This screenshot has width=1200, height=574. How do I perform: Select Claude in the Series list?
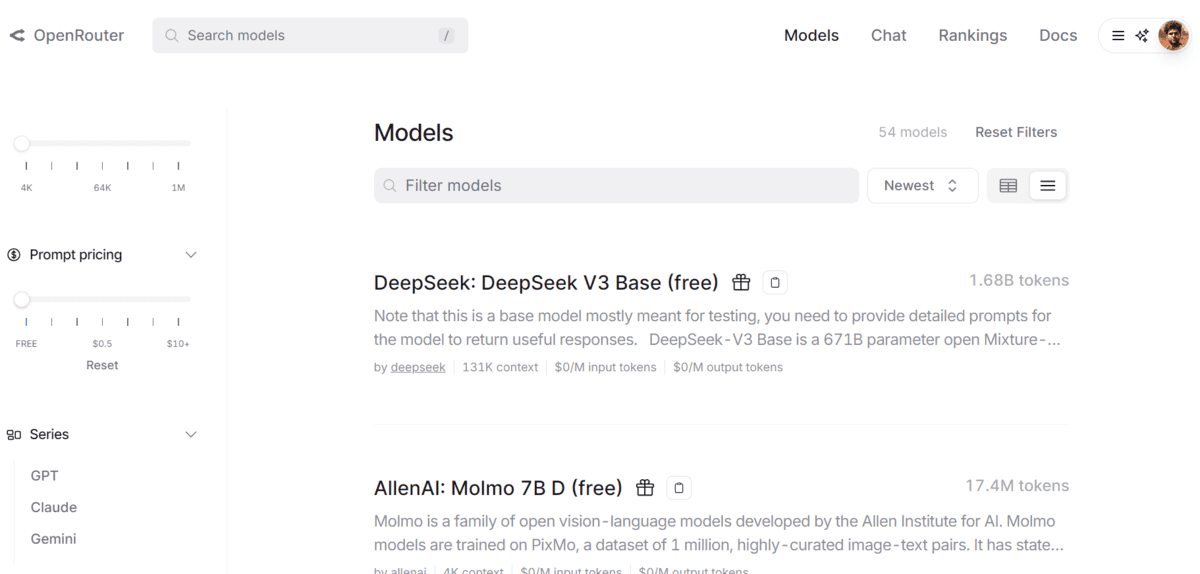pos(54,507)
